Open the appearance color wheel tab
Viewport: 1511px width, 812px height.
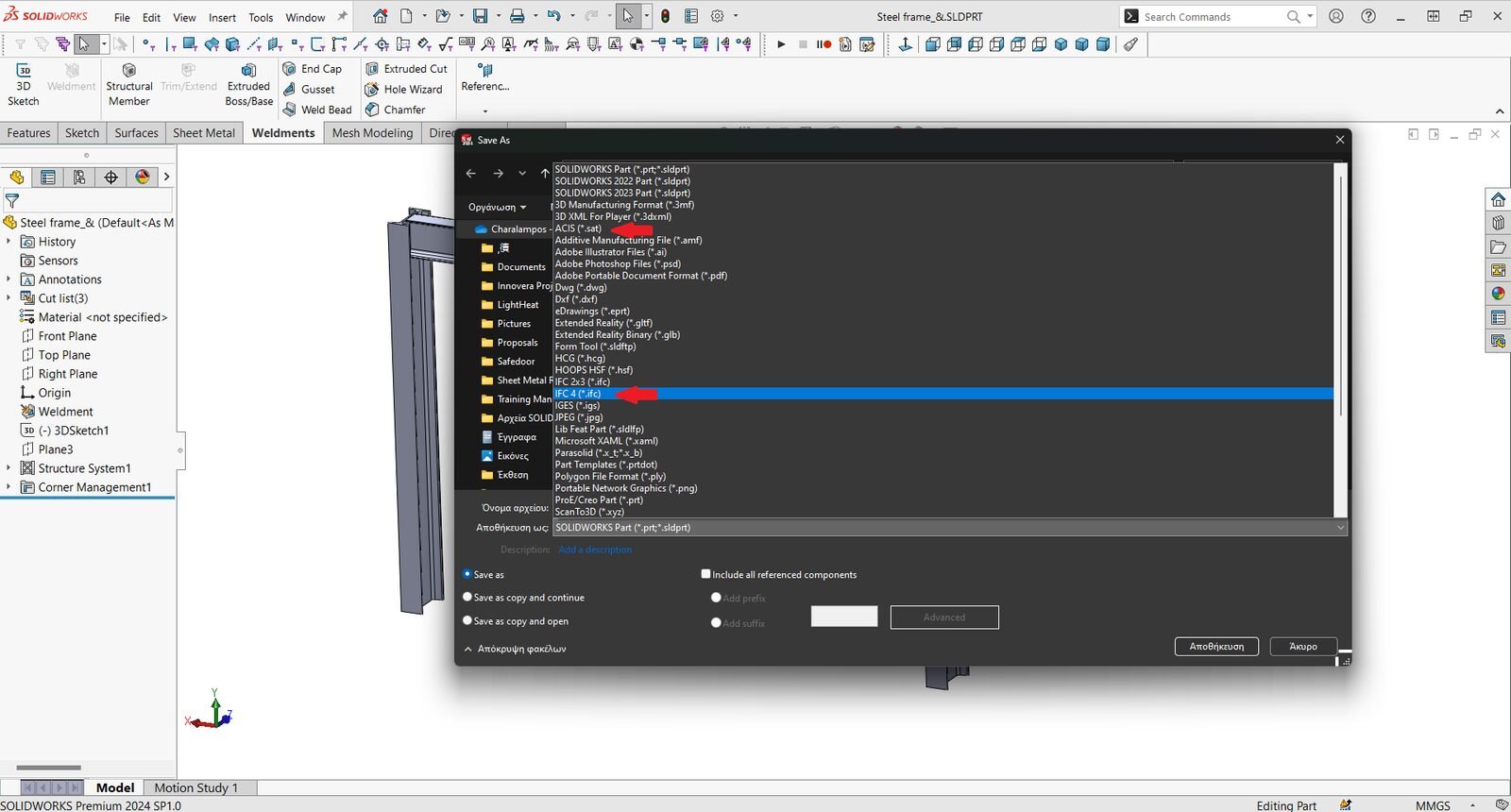[x=143, y=178]
